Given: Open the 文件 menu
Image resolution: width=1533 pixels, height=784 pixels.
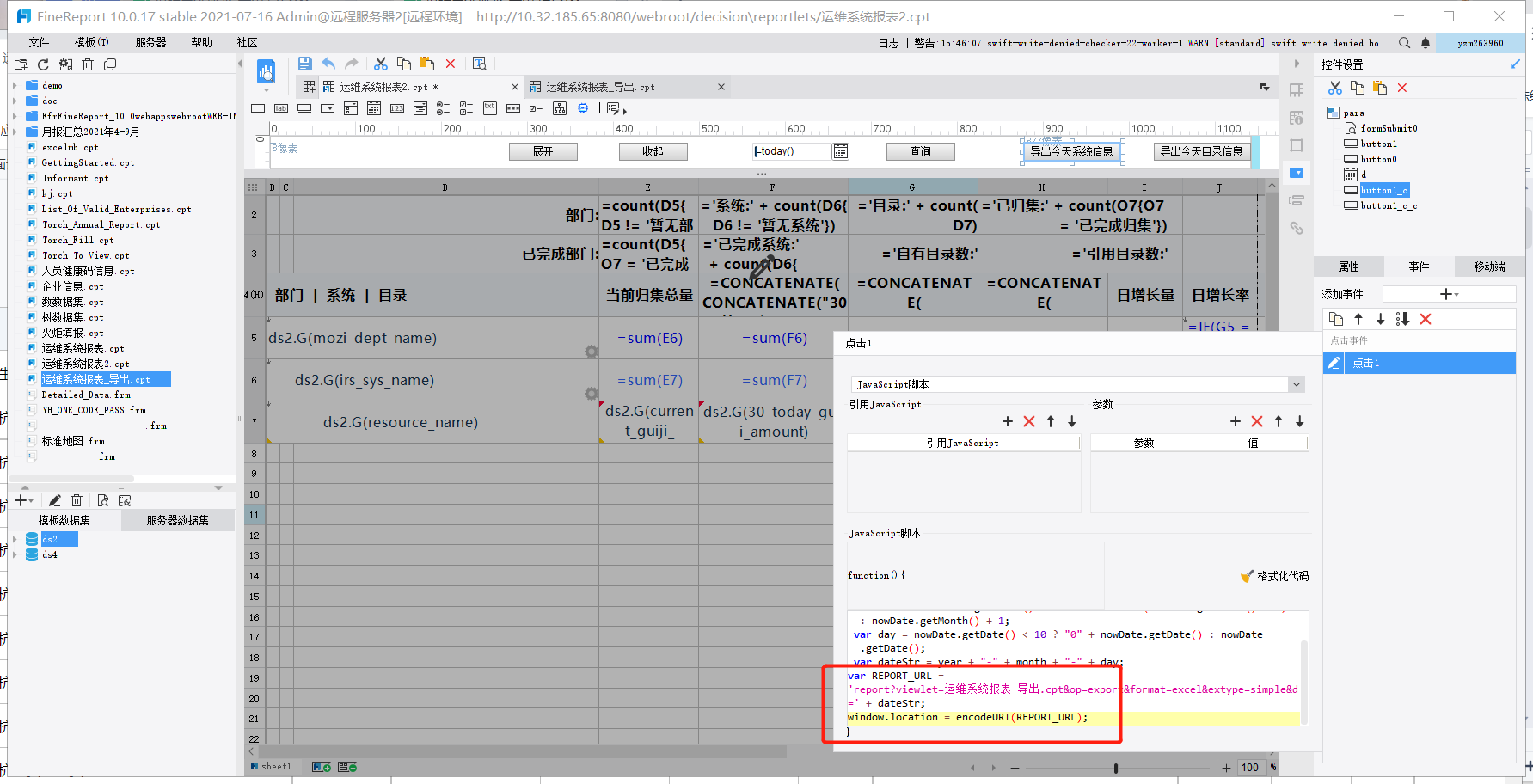Looking at the screenshot, I should (39, 42).
